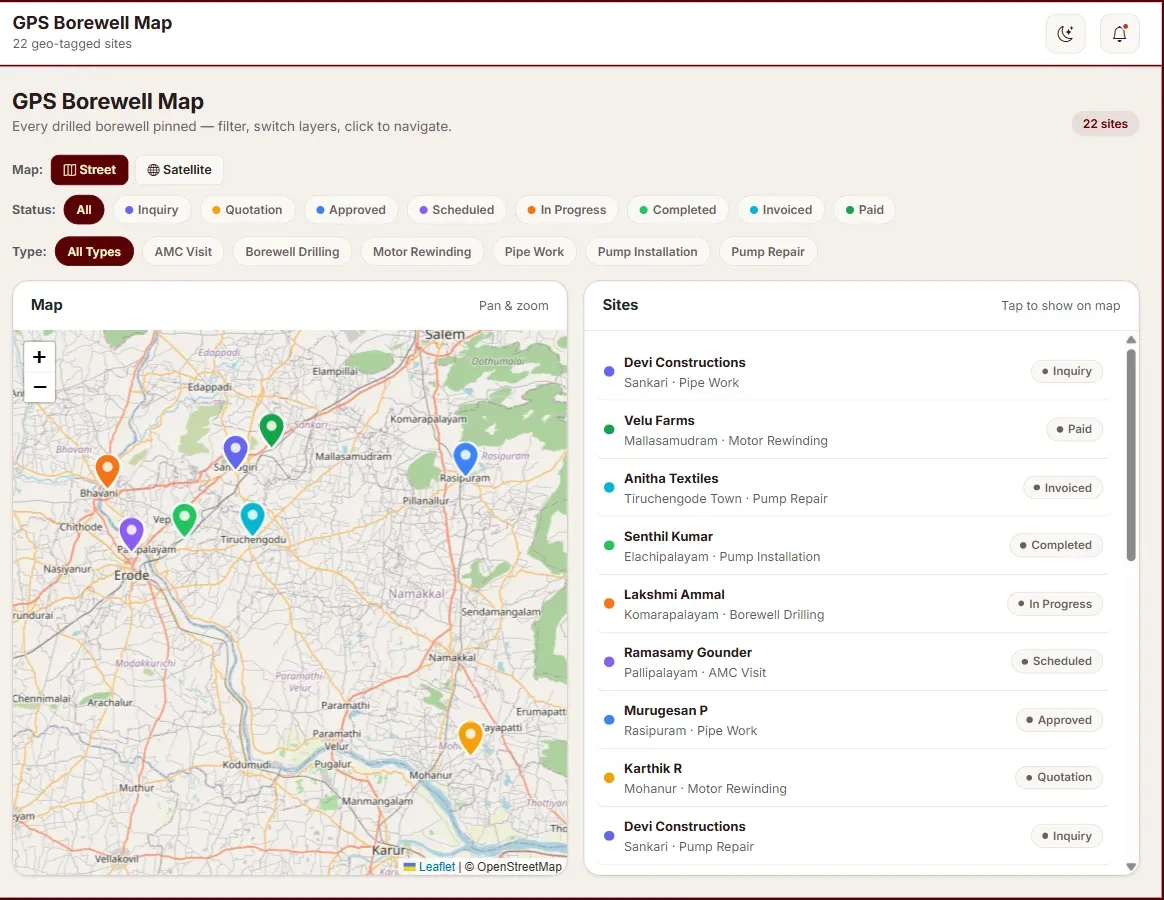Viewport: 1164px width, 900px height.
Task: Click the Scheduled badge for Ramasamy Gounder
Action: click(x=1056, y=661)
